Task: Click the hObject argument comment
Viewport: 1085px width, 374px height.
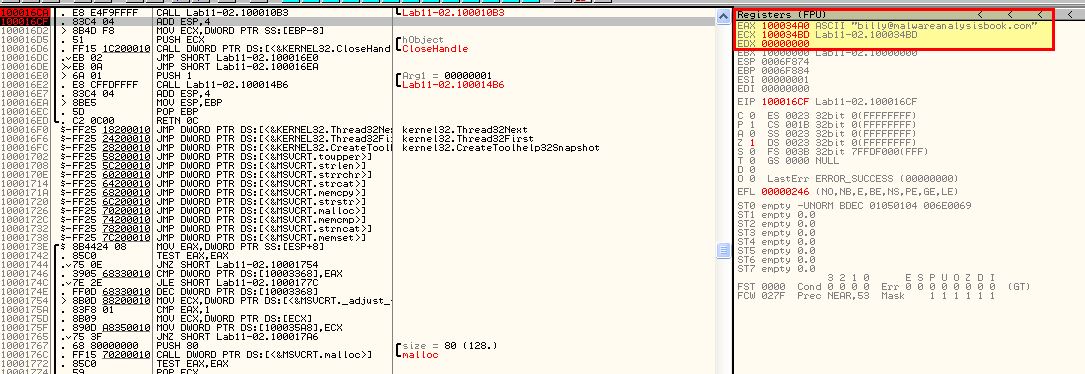Action: click(x=423, y=40)
